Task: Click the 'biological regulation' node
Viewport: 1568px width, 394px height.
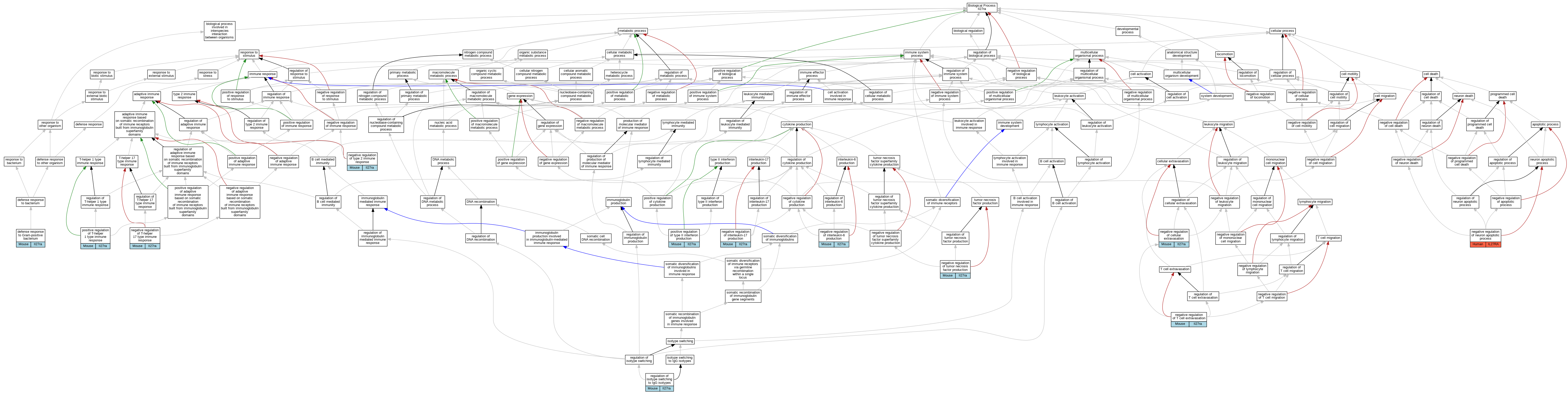Action: pyautogui.click(x=968, y=31)
